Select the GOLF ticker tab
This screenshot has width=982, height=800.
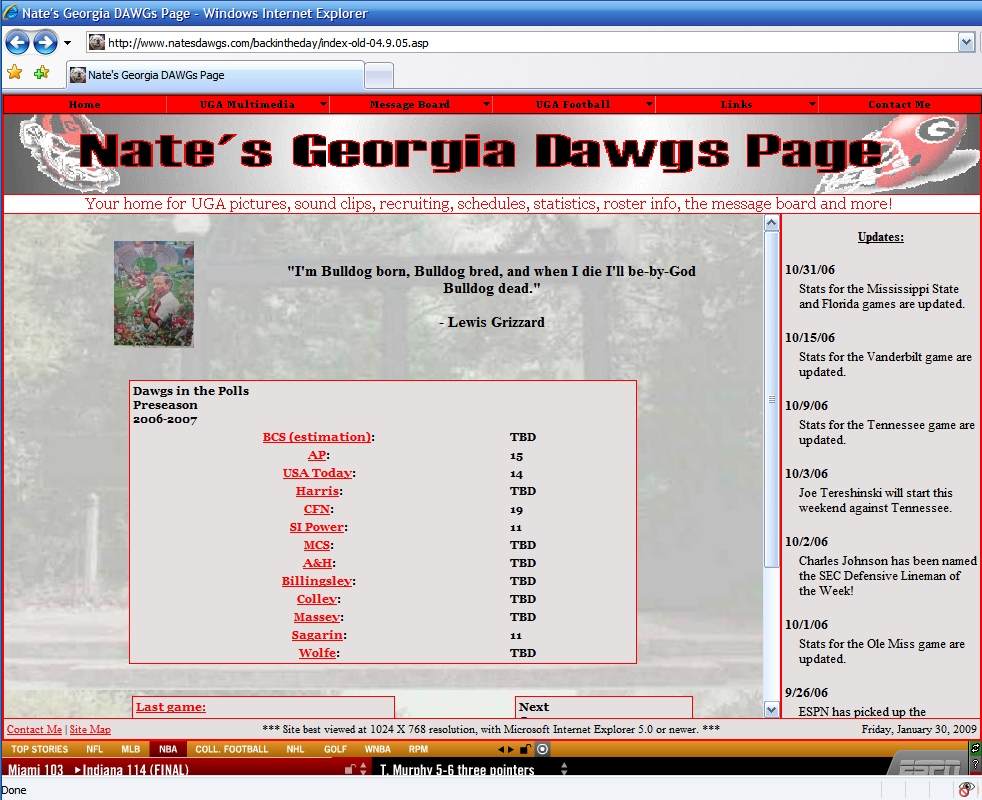coord(335,749)
